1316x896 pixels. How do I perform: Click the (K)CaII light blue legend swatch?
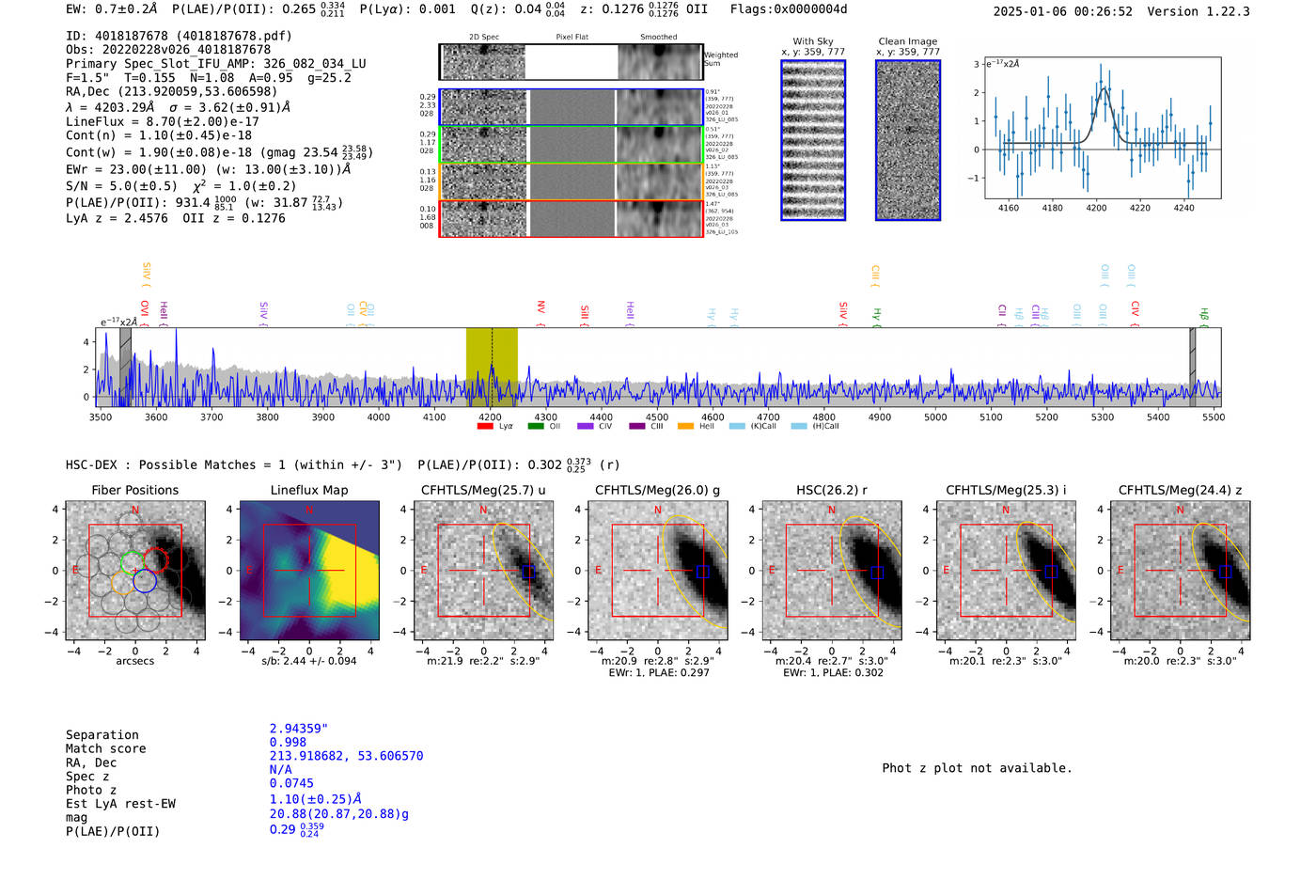tap(737, 426)
